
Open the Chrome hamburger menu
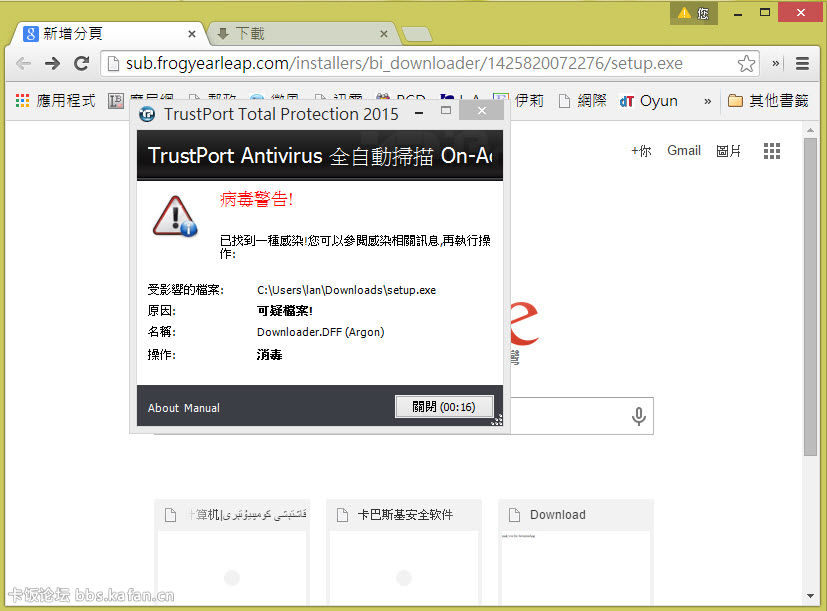click(x=802, y=63)
